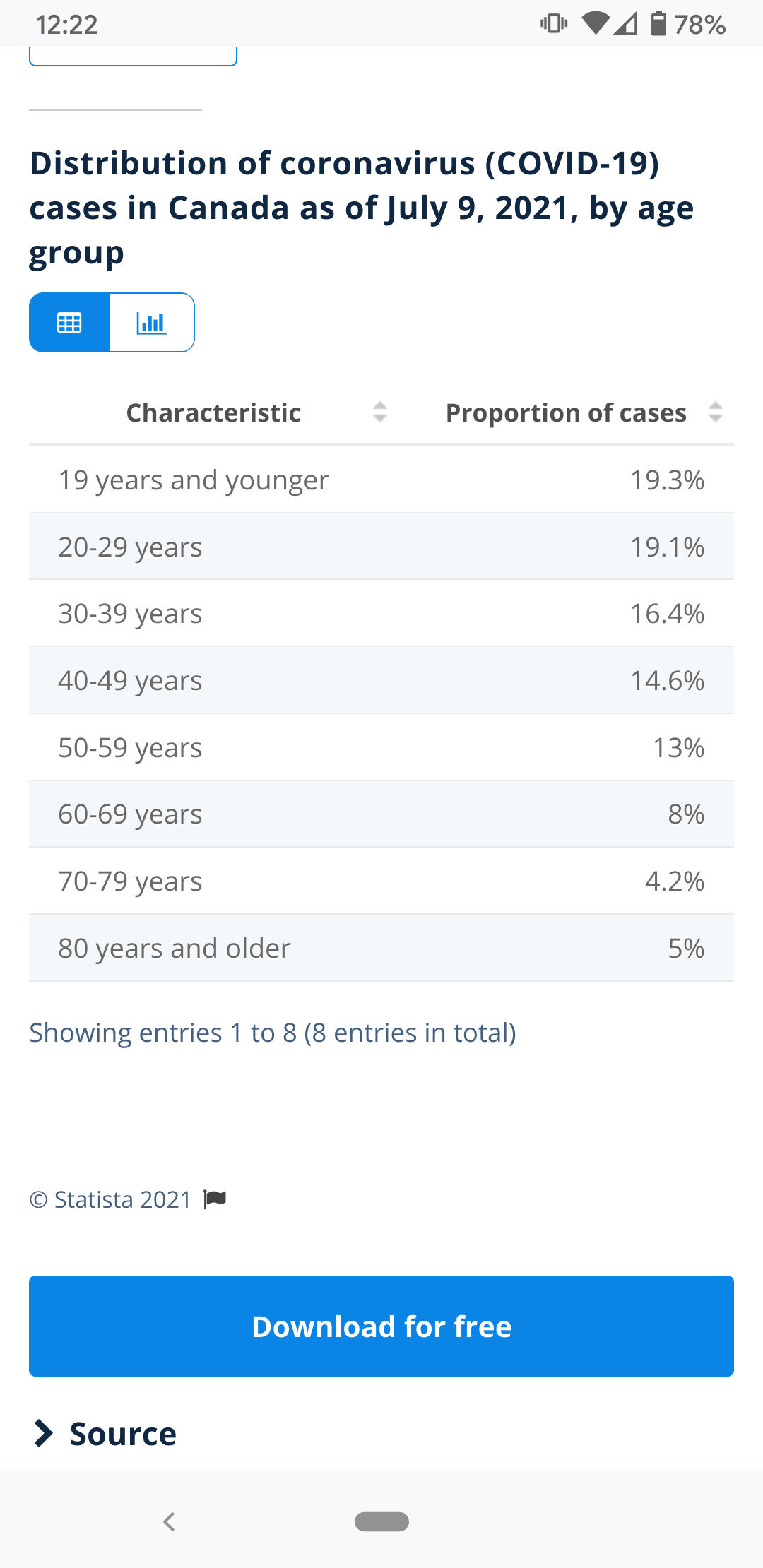
Task: Click the Statista 2021 copyright text
Action: click(111, 1199)
